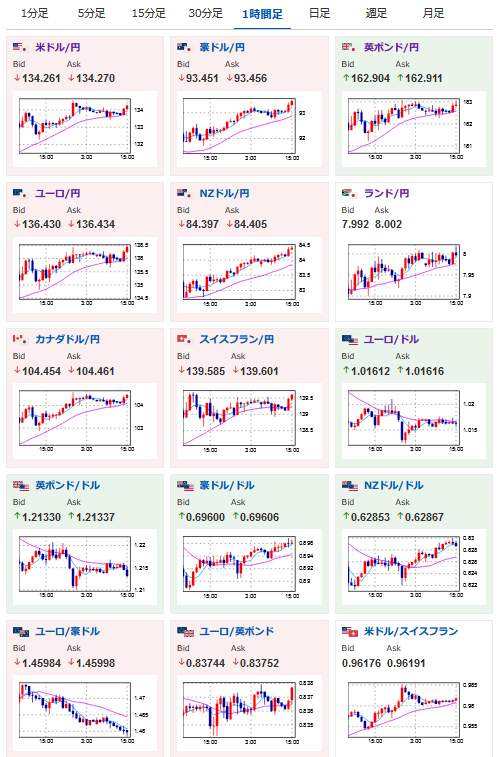Click the Swiss flag icon beside スイスフラン/円

pos(184,339)
